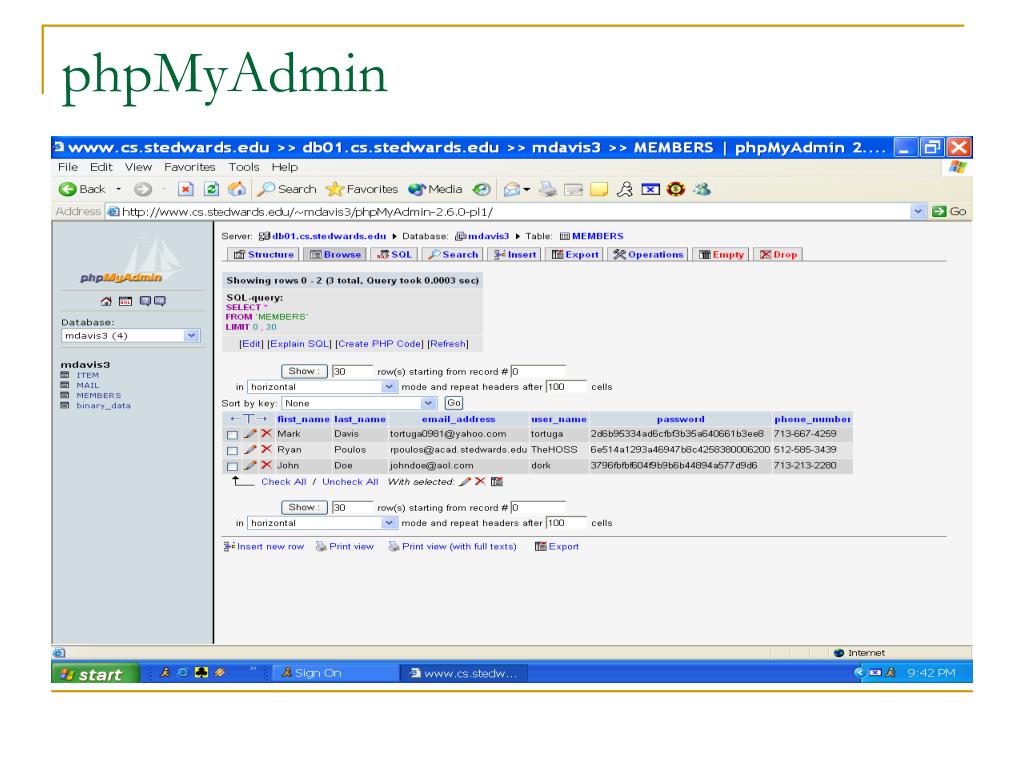Click the With selected delete X icon
The width and height of the screenshot is (1024, 768).
[480, 481]
